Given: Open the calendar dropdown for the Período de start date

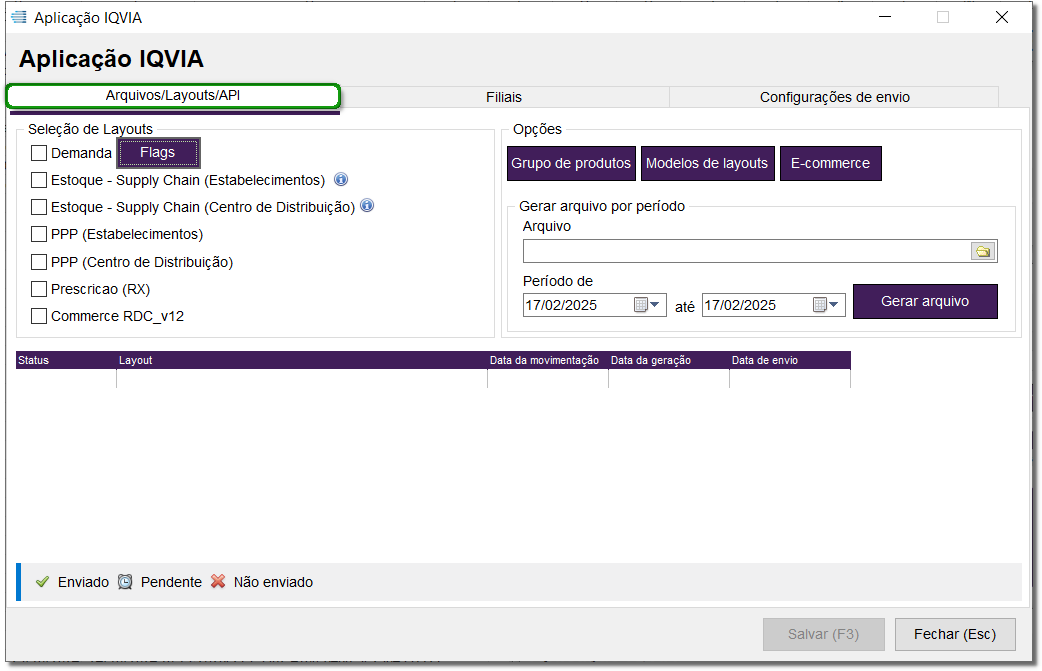Looking at the screenshot, I should tap(647, 305).
